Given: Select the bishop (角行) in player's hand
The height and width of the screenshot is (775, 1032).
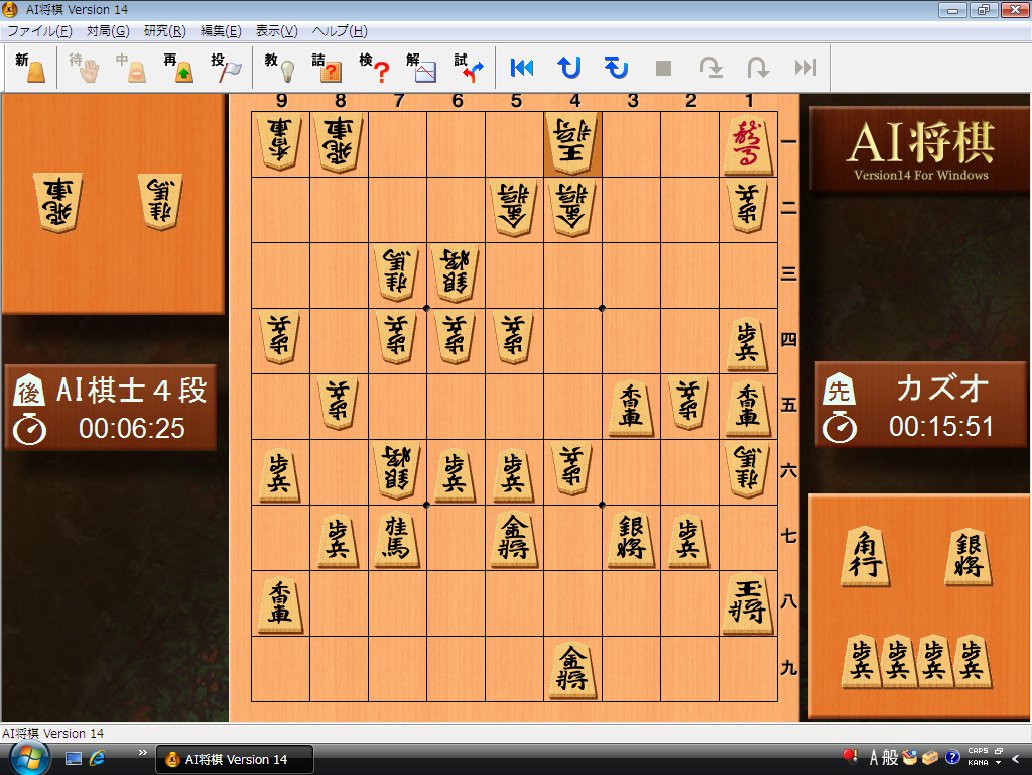Looking at the screenshot, I should click(865, 556).
